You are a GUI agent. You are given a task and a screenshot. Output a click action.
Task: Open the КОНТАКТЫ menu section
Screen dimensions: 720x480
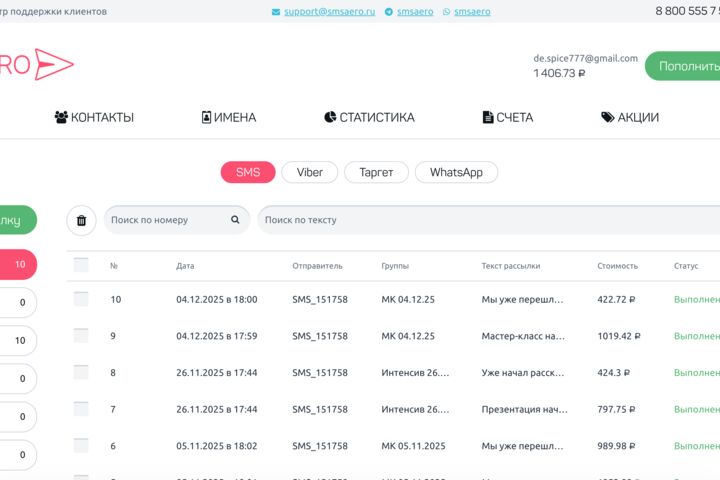pyautogui.click(x=94, y=117)
